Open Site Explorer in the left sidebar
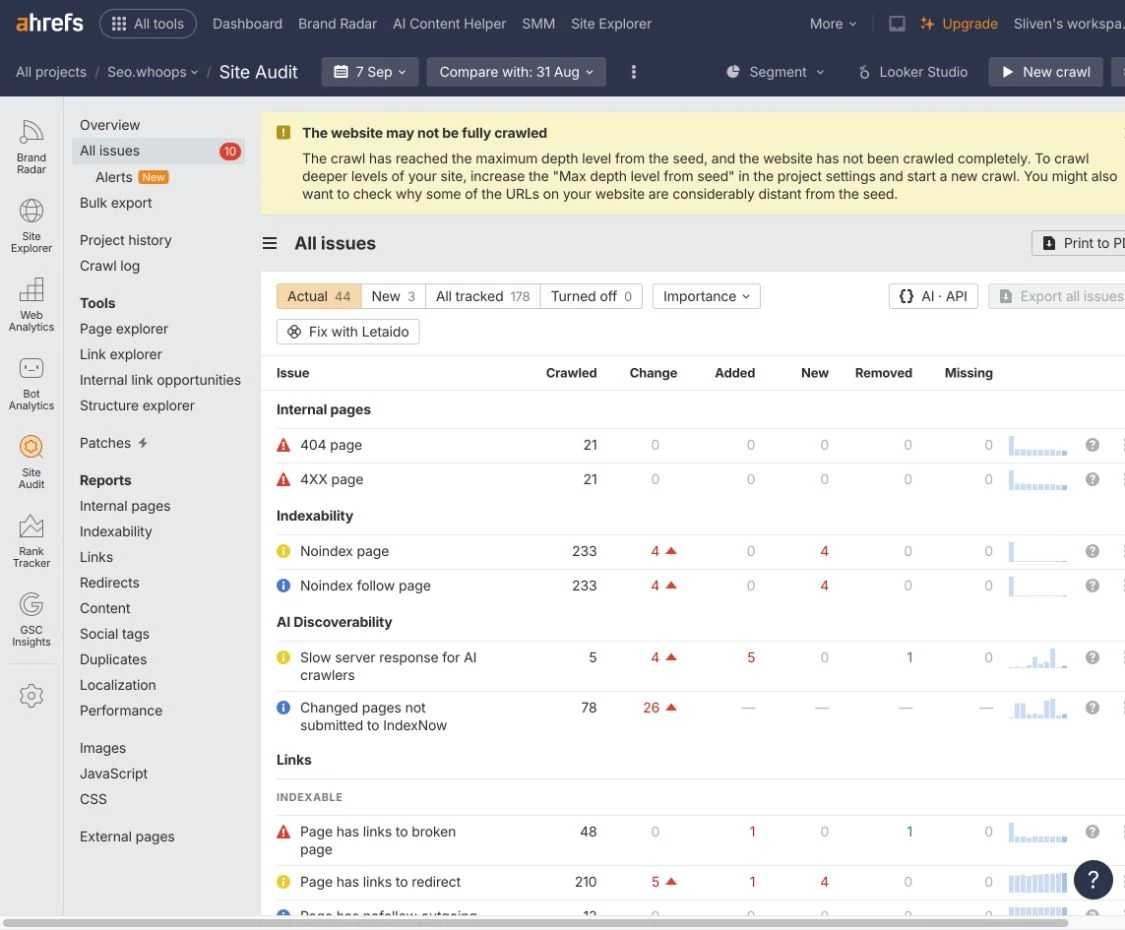Viewport: 1125px width, 930px height. [31, 226]
